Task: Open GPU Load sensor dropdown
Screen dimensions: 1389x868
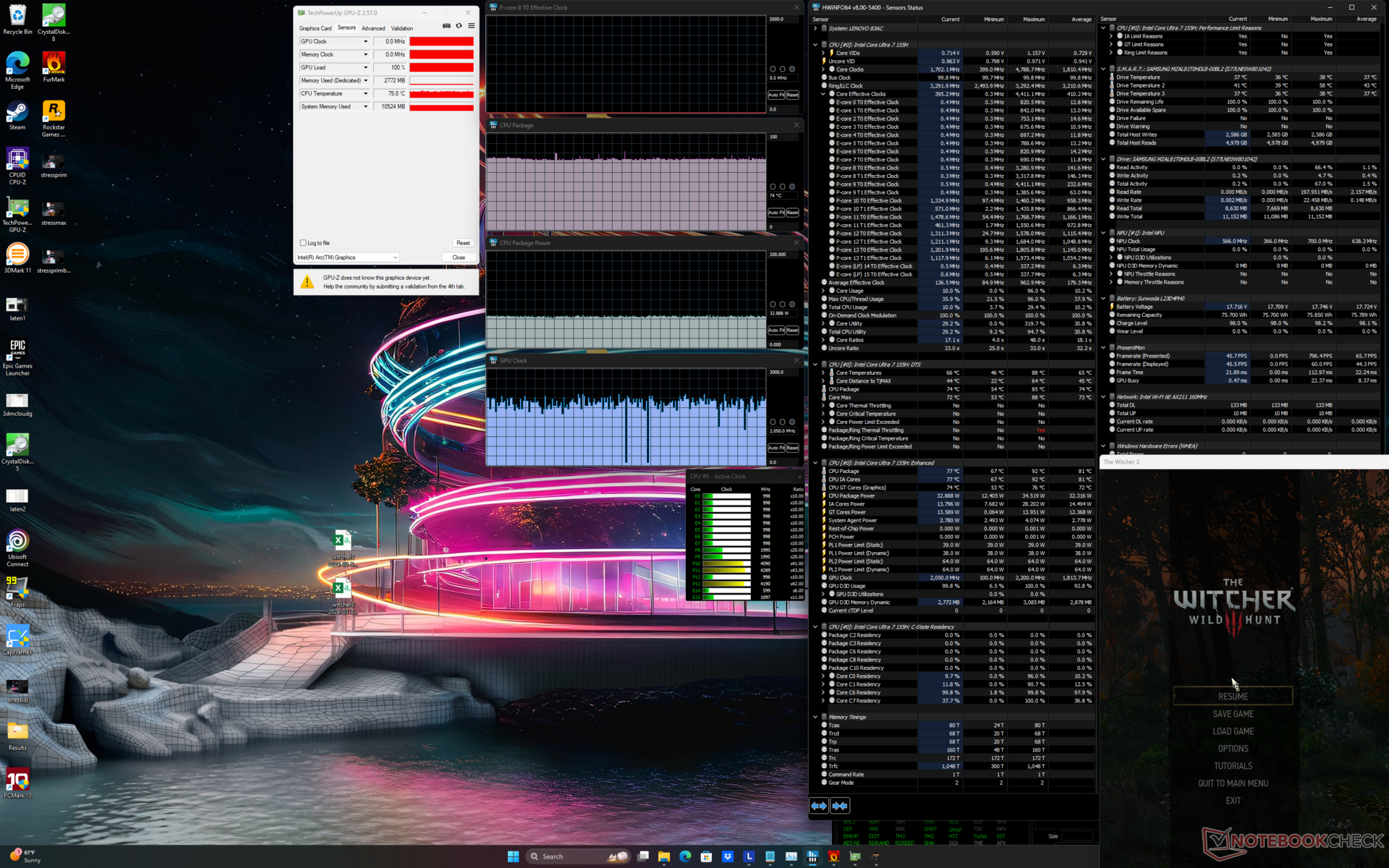Action: point(365,67)
